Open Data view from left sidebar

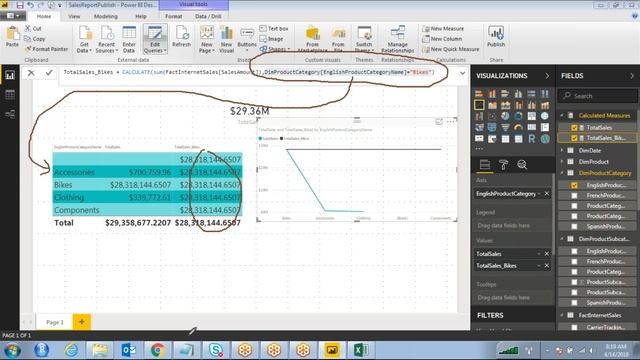(x=10, y=95)
